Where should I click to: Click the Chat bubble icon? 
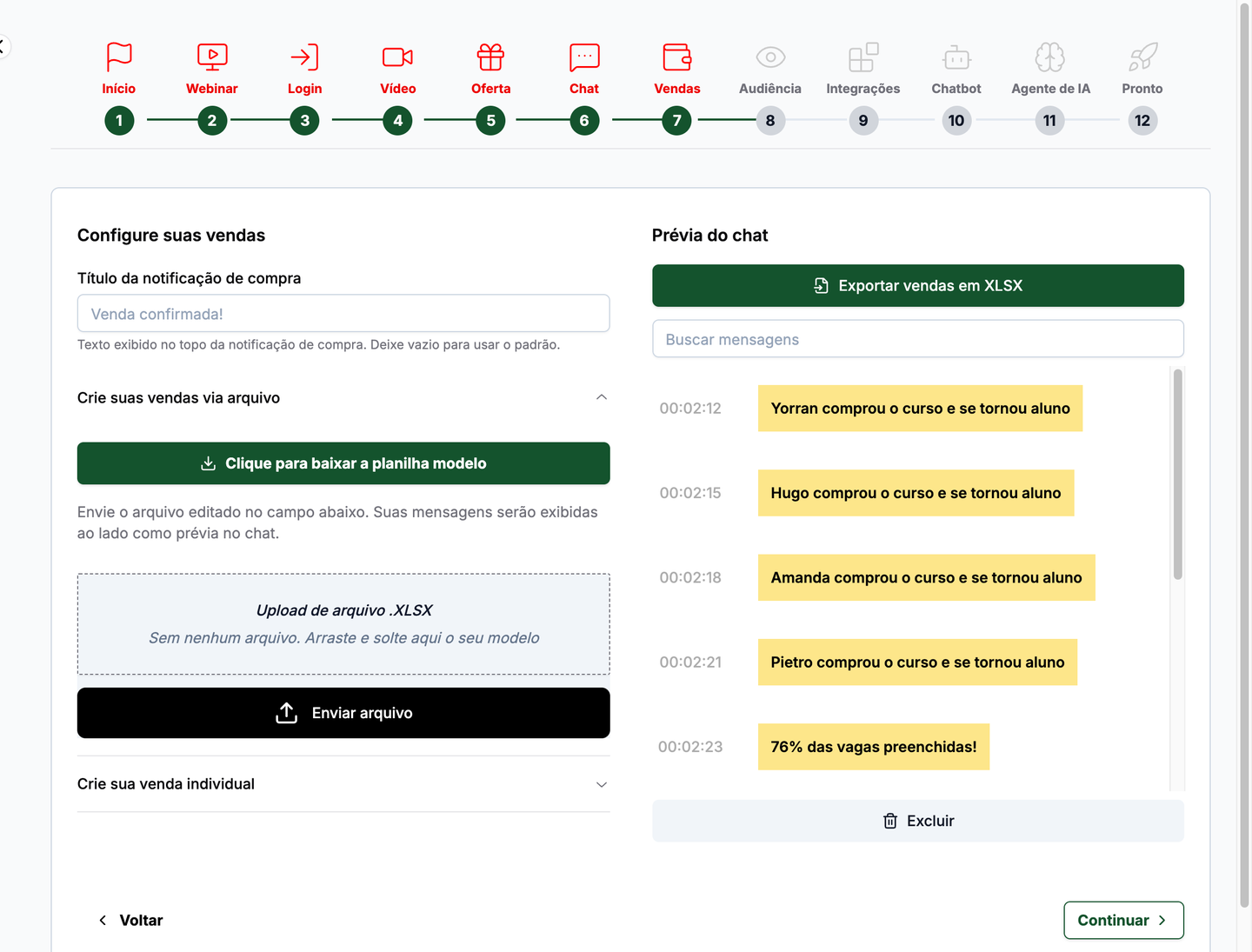point(584,57)
